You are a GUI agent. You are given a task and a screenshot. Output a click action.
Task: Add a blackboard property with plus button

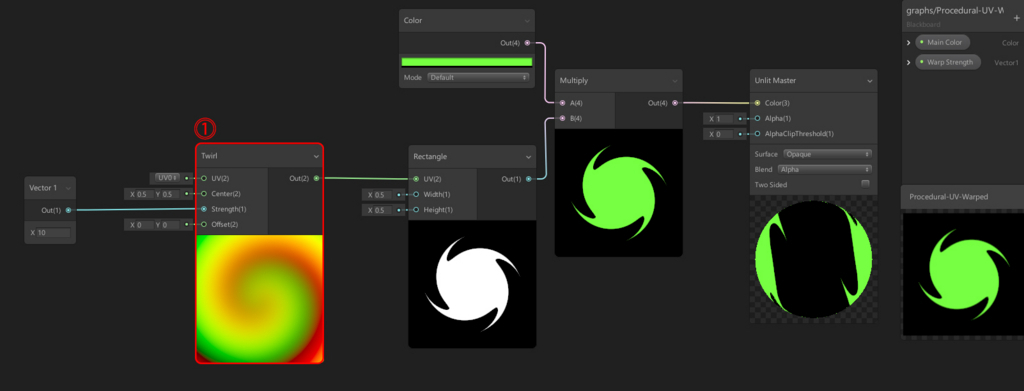[1016, 18]
